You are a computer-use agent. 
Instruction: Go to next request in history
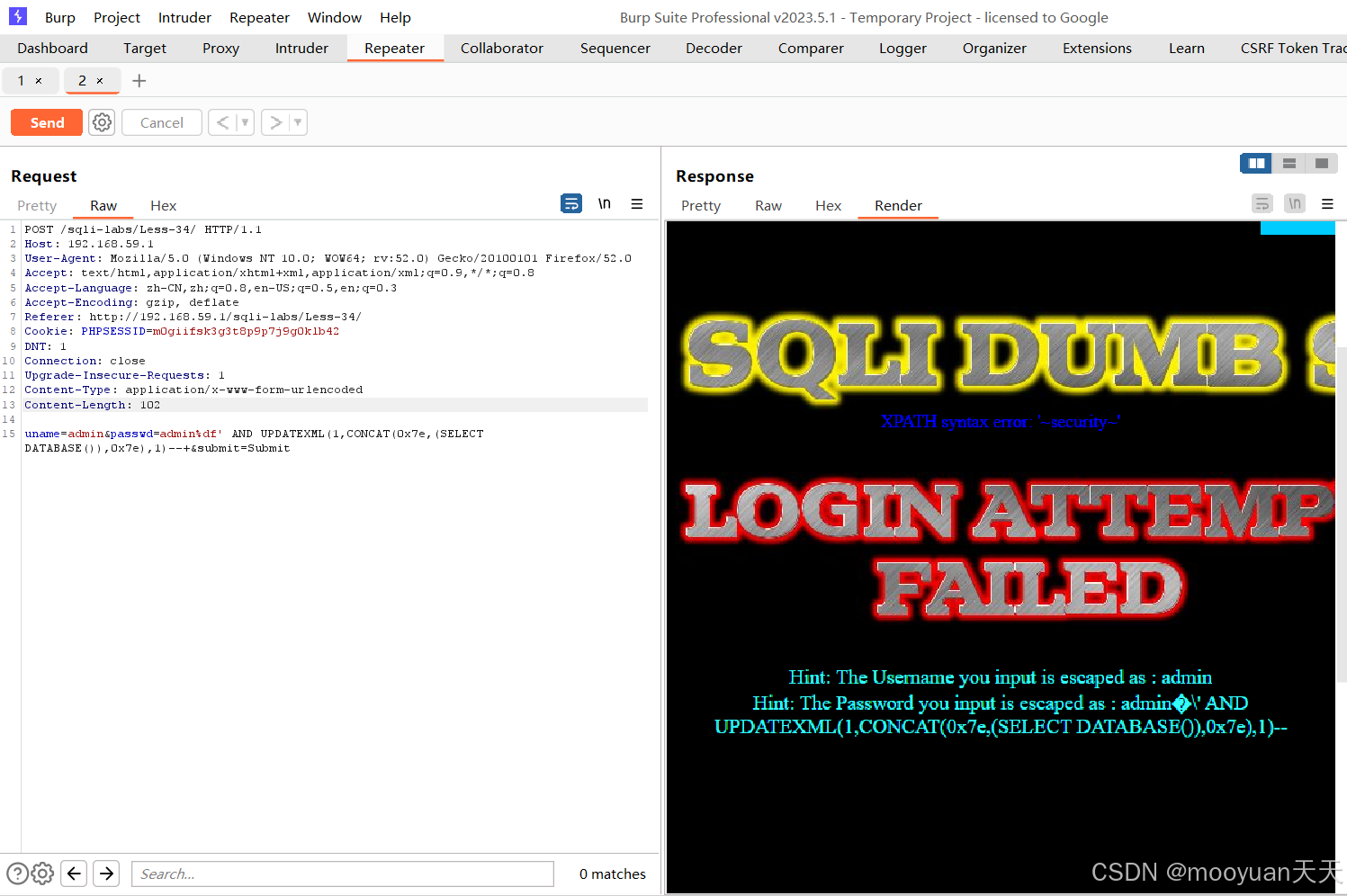pos(276,122)
